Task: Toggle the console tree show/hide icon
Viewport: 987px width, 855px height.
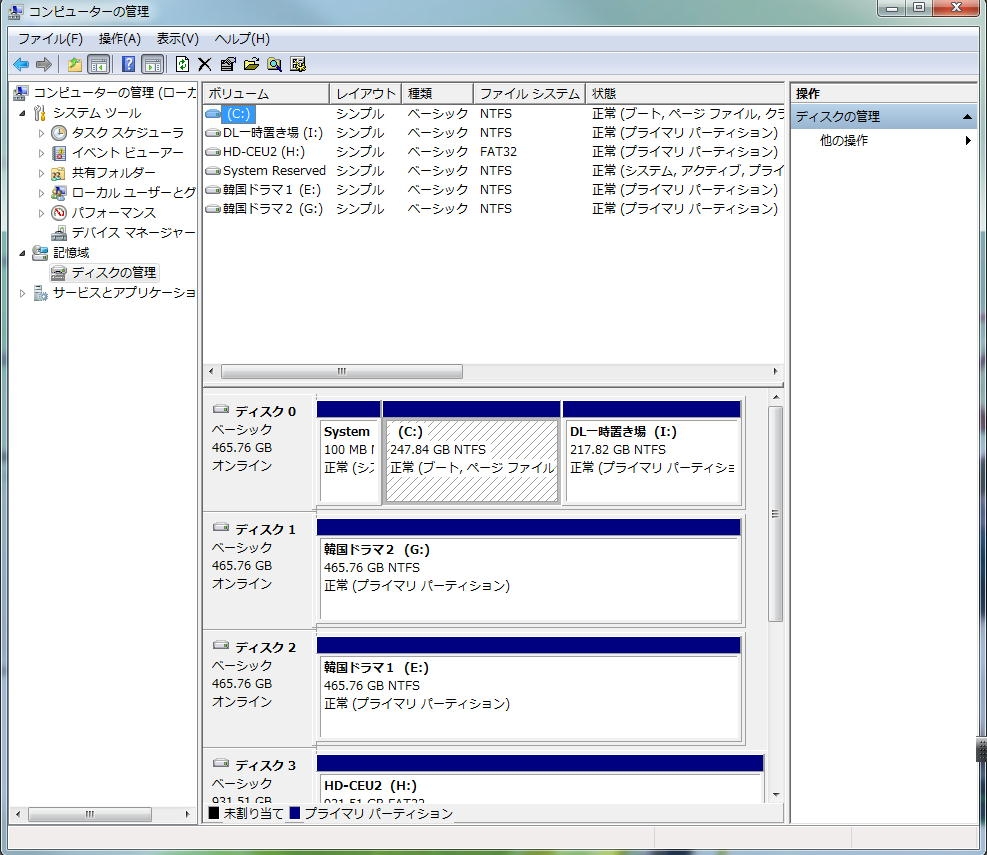Action: pyautogui.click(x=99, y=64)
